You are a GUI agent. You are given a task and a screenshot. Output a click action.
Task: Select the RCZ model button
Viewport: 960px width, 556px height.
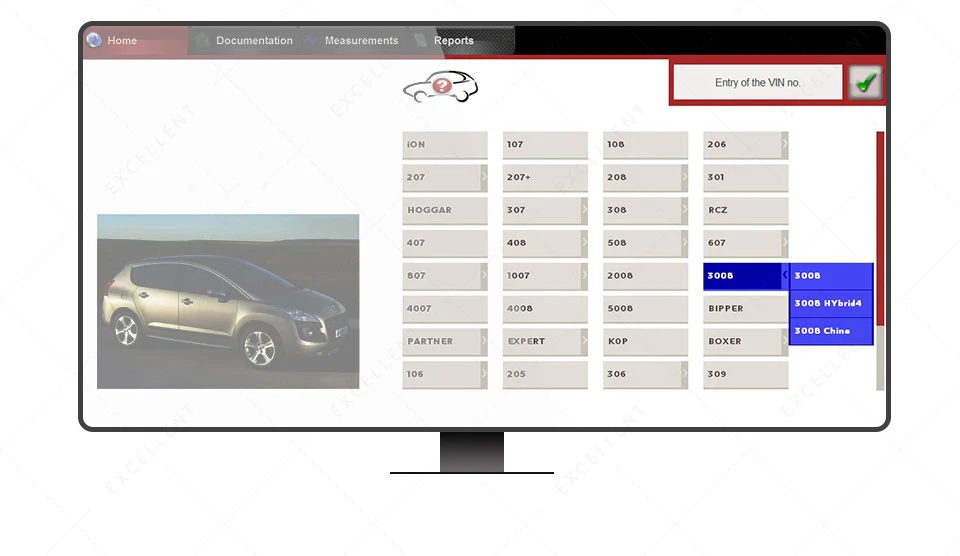746,211
